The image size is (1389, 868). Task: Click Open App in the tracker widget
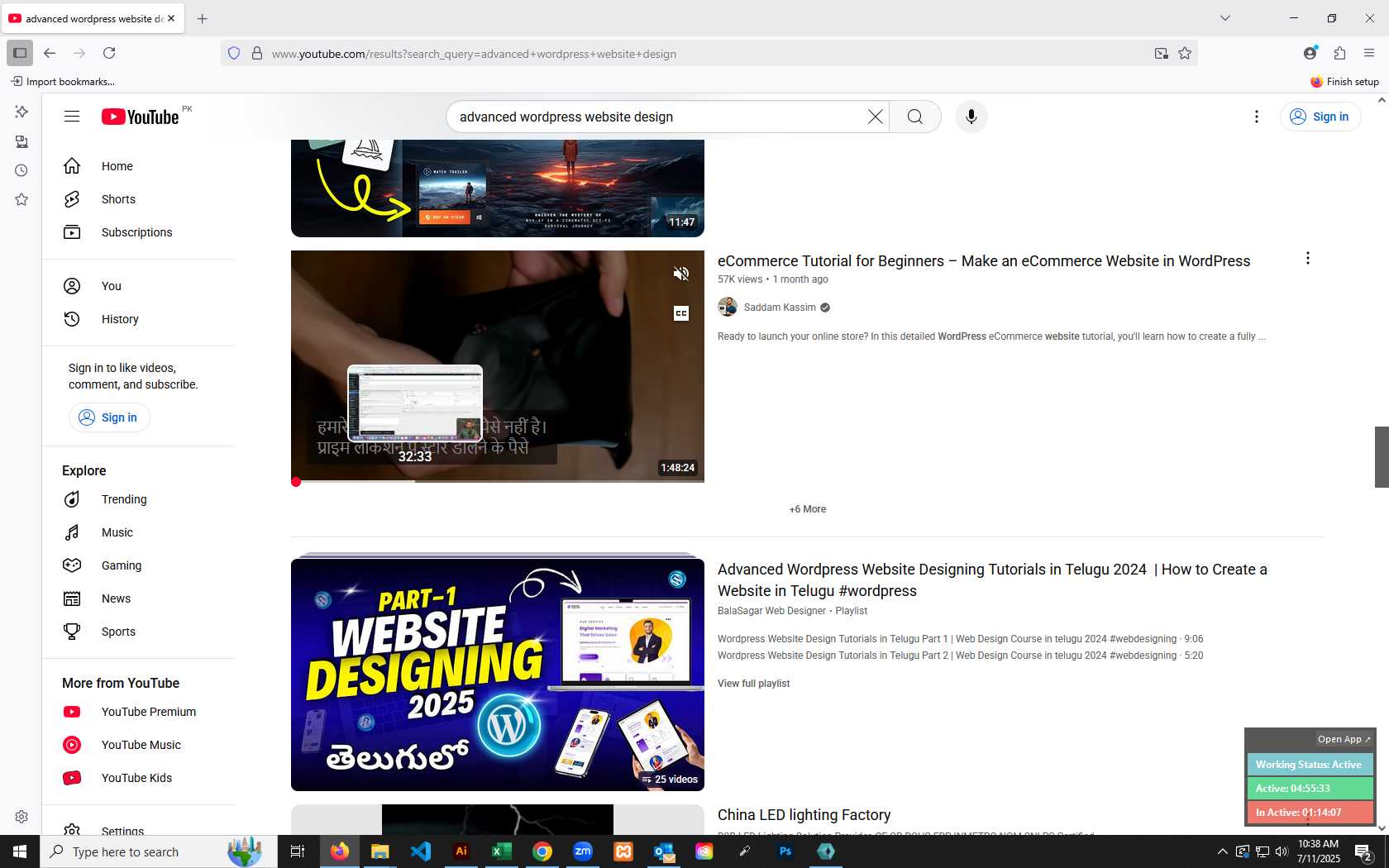click(x=1344, y=739)
